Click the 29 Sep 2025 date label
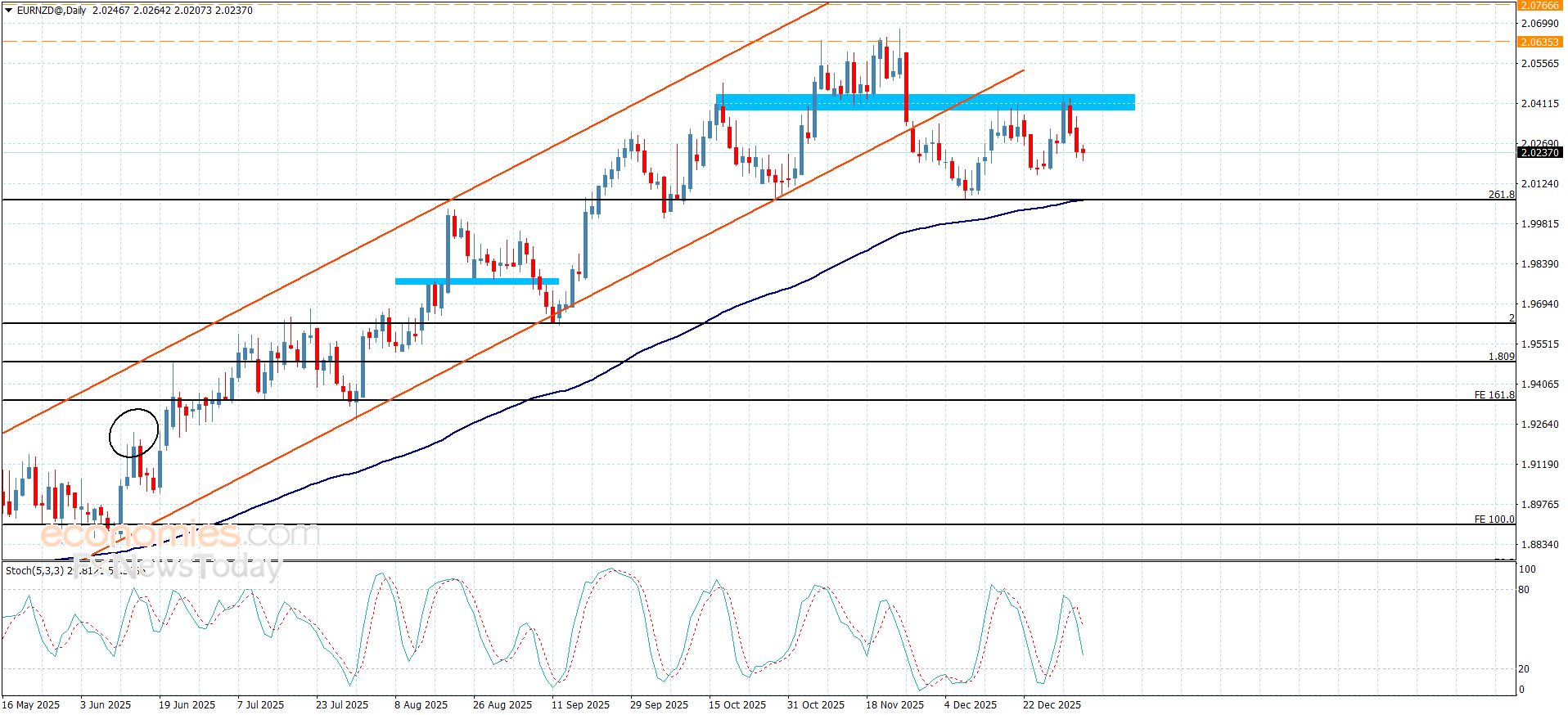Viewport: 1568px width, 715px height. pyautogui.click(x=659, y=705)
